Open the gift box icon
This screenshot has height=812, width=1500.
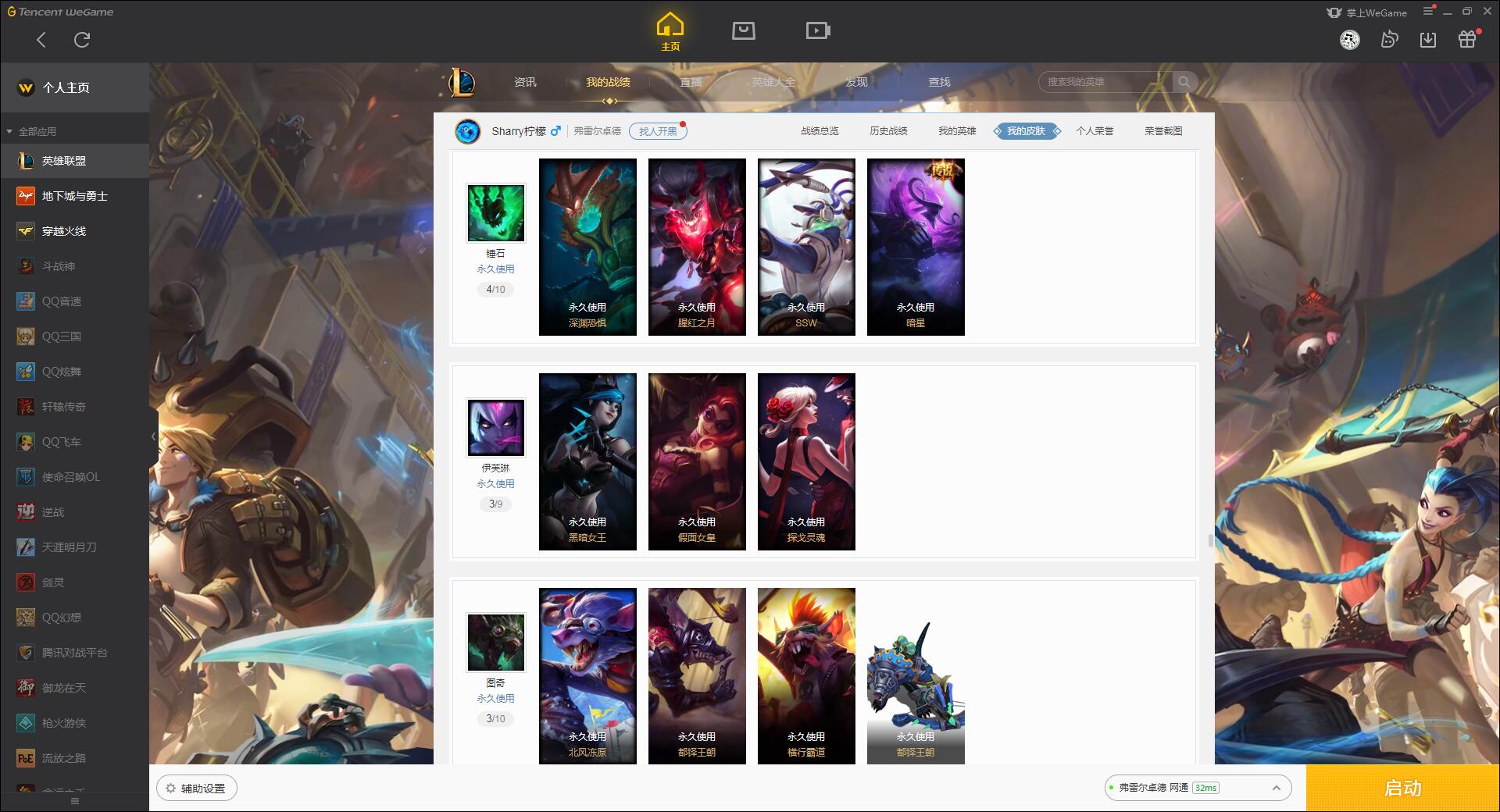[x=1467, y=39]
